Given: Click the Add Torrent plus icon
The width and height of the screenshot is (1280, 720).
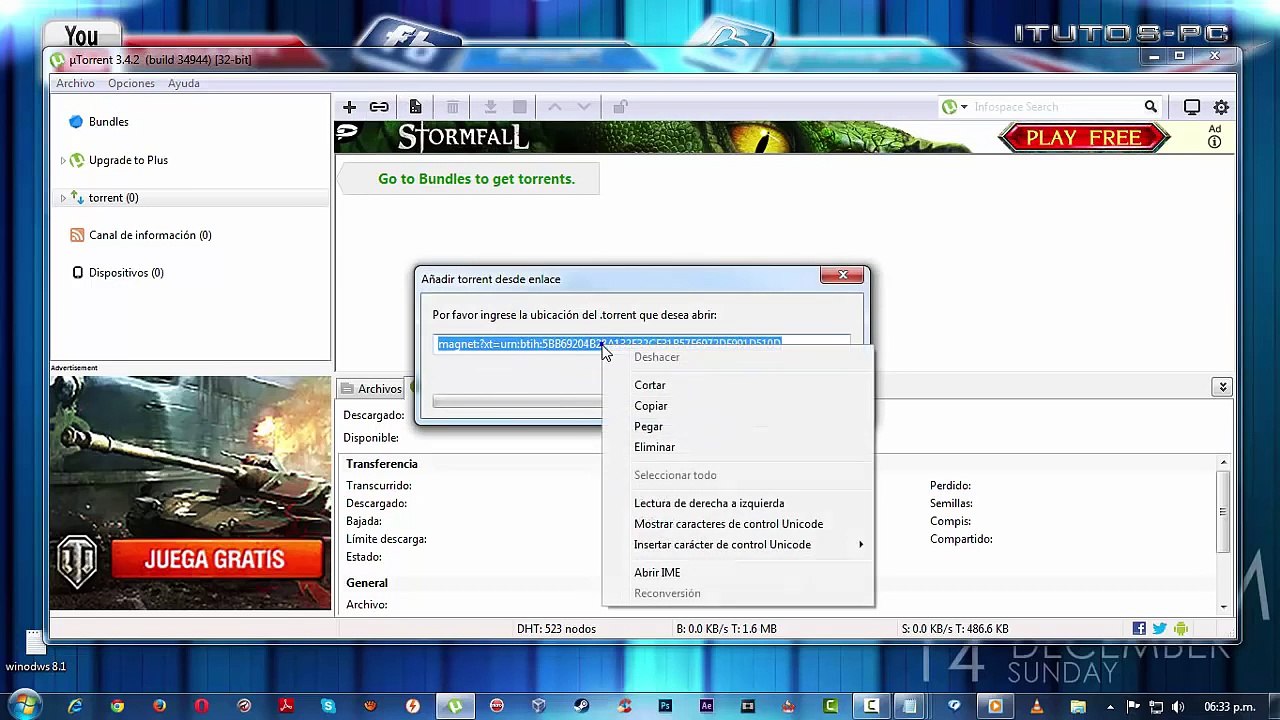Looking at the screenshot, I should point(349,107).
